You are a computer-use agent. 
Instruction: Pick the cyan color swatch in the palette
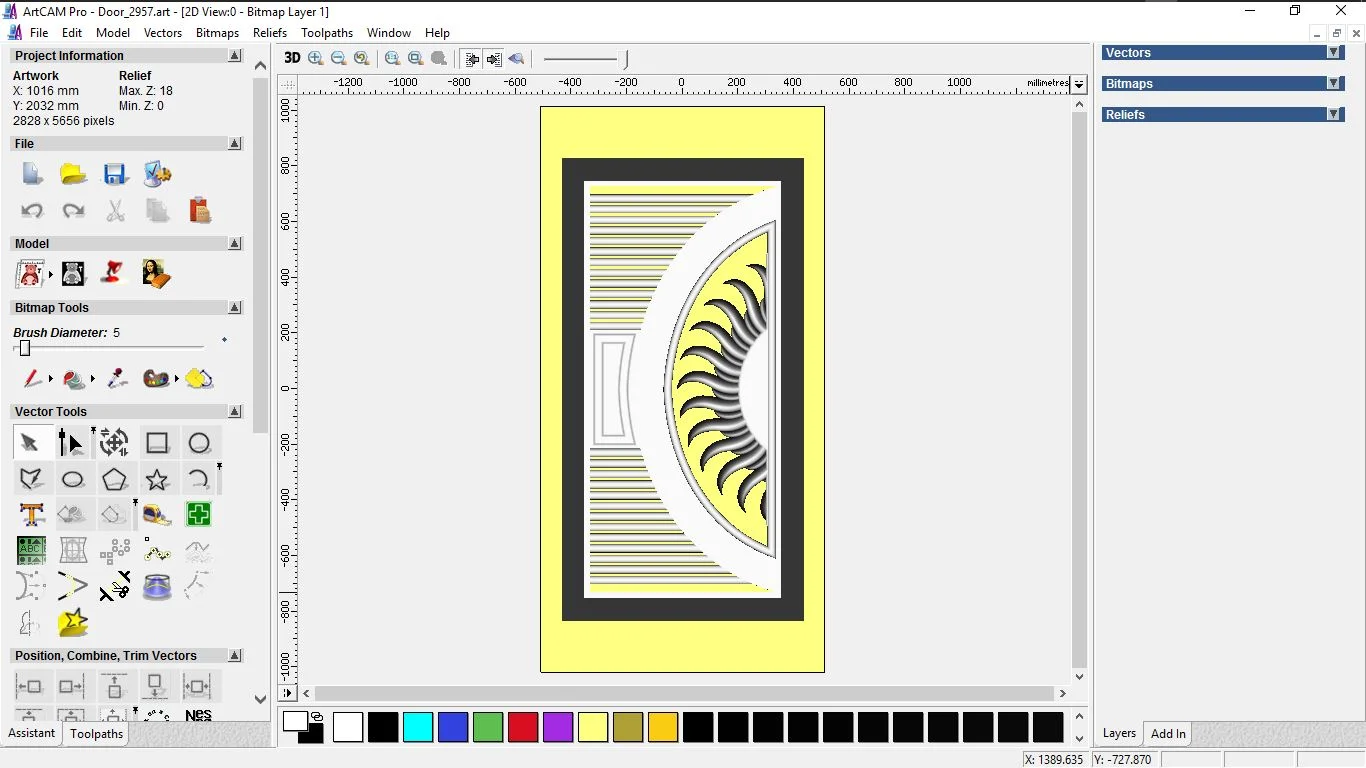418,727
